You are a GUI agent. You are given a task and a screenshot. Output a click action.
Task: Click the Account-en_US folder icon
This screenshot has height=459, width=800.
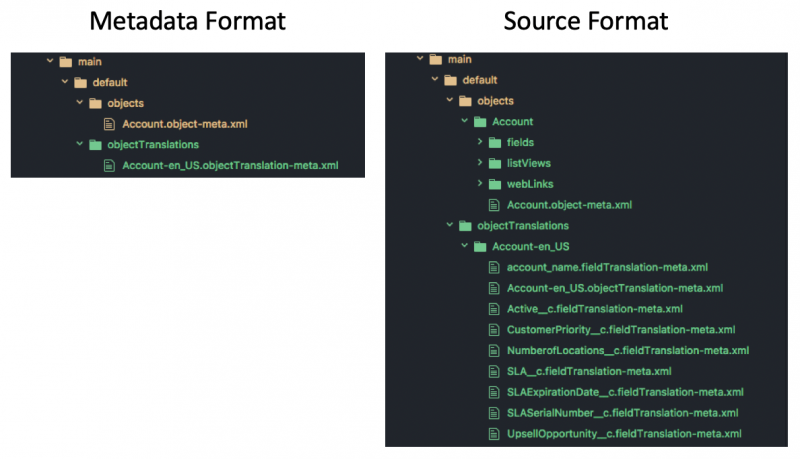(480, 247)
